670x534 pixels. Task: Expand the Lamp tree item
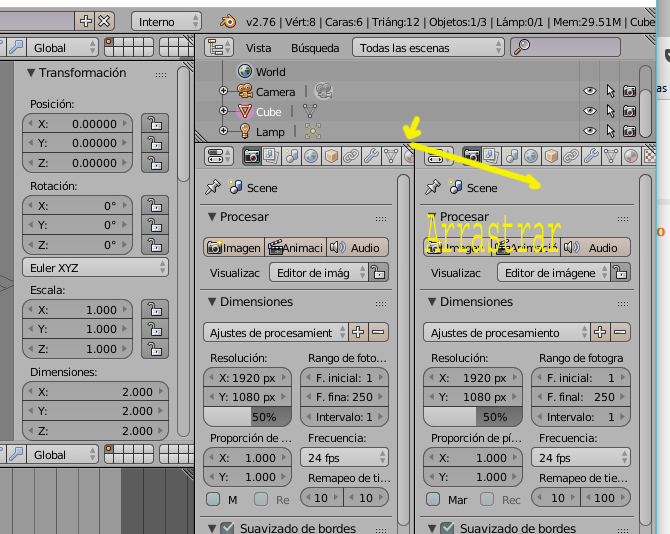223,130
